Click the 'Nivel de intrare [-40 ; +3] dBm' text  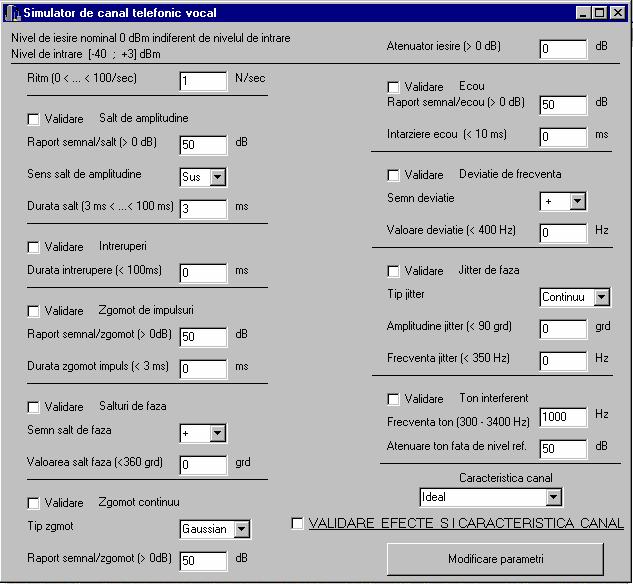pos(86,54)
